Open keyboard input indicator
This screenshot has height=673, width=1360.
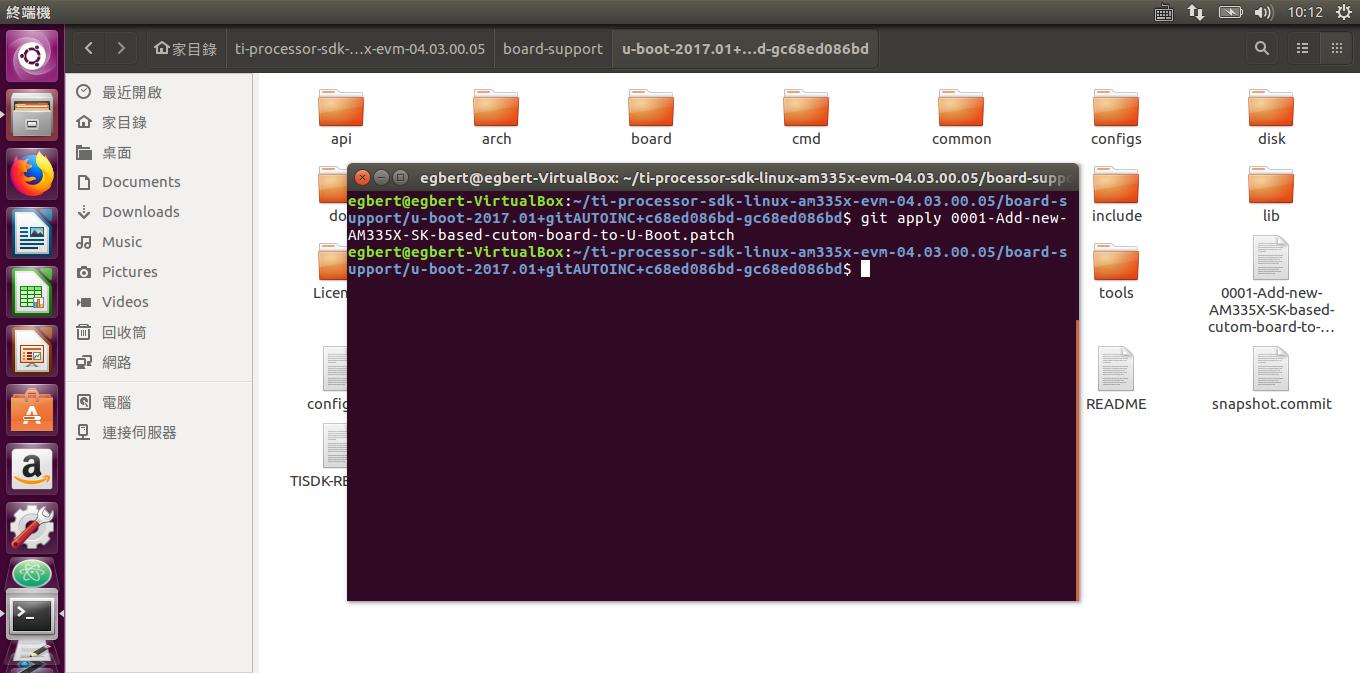coord(1163,12)
